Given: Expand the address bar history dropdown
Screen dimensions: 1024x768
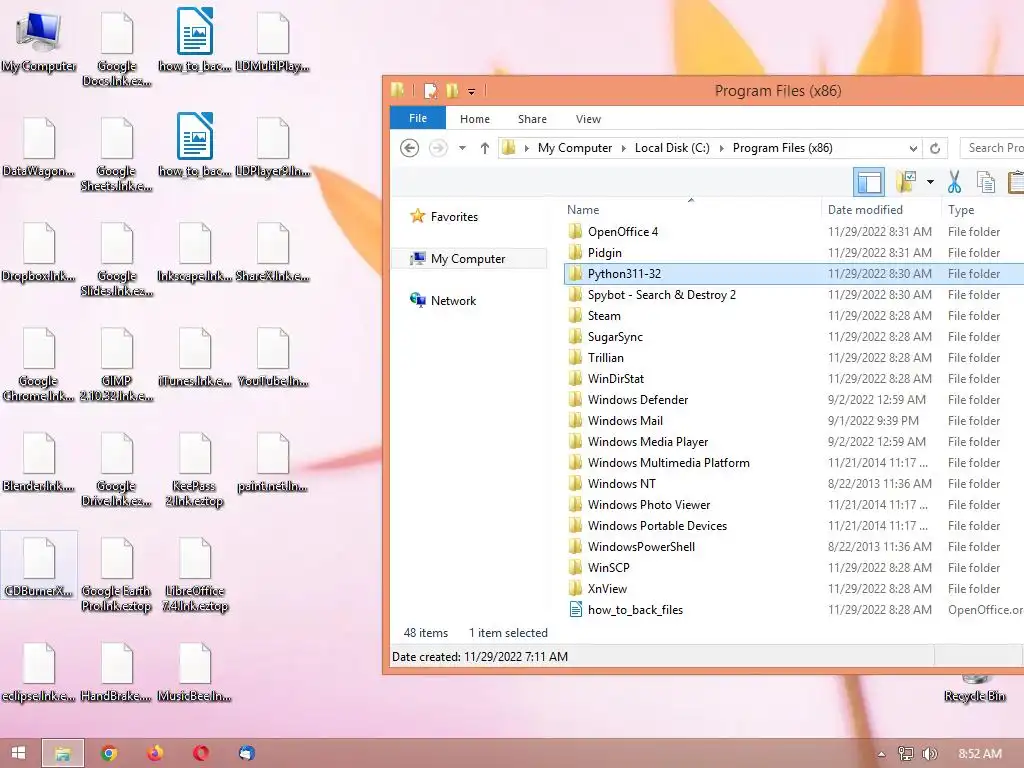Looking at the screenshot, I should (x=913, y=148).
